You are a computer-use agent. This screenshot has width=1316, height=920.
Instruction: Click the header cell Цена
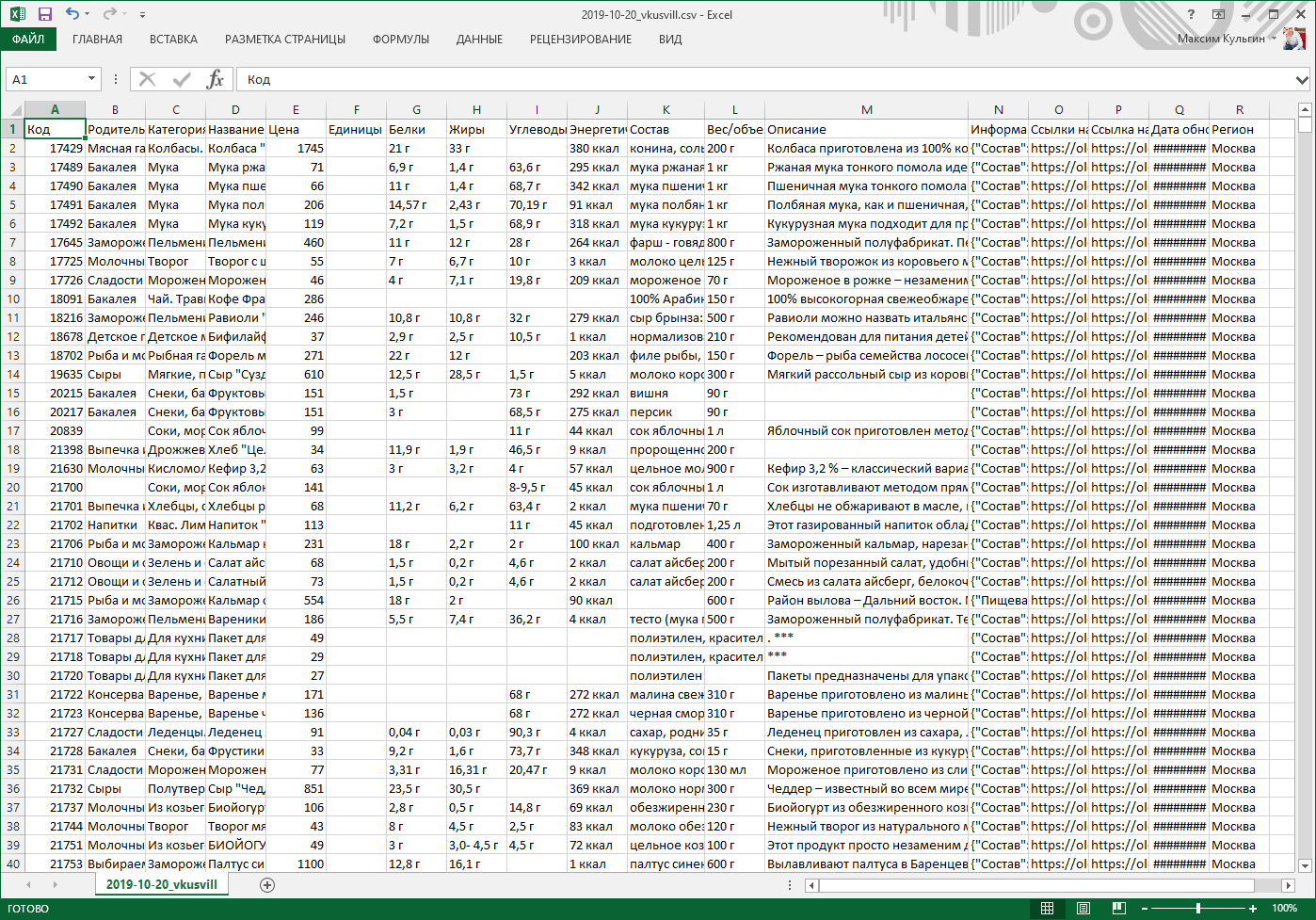(296, 129)
